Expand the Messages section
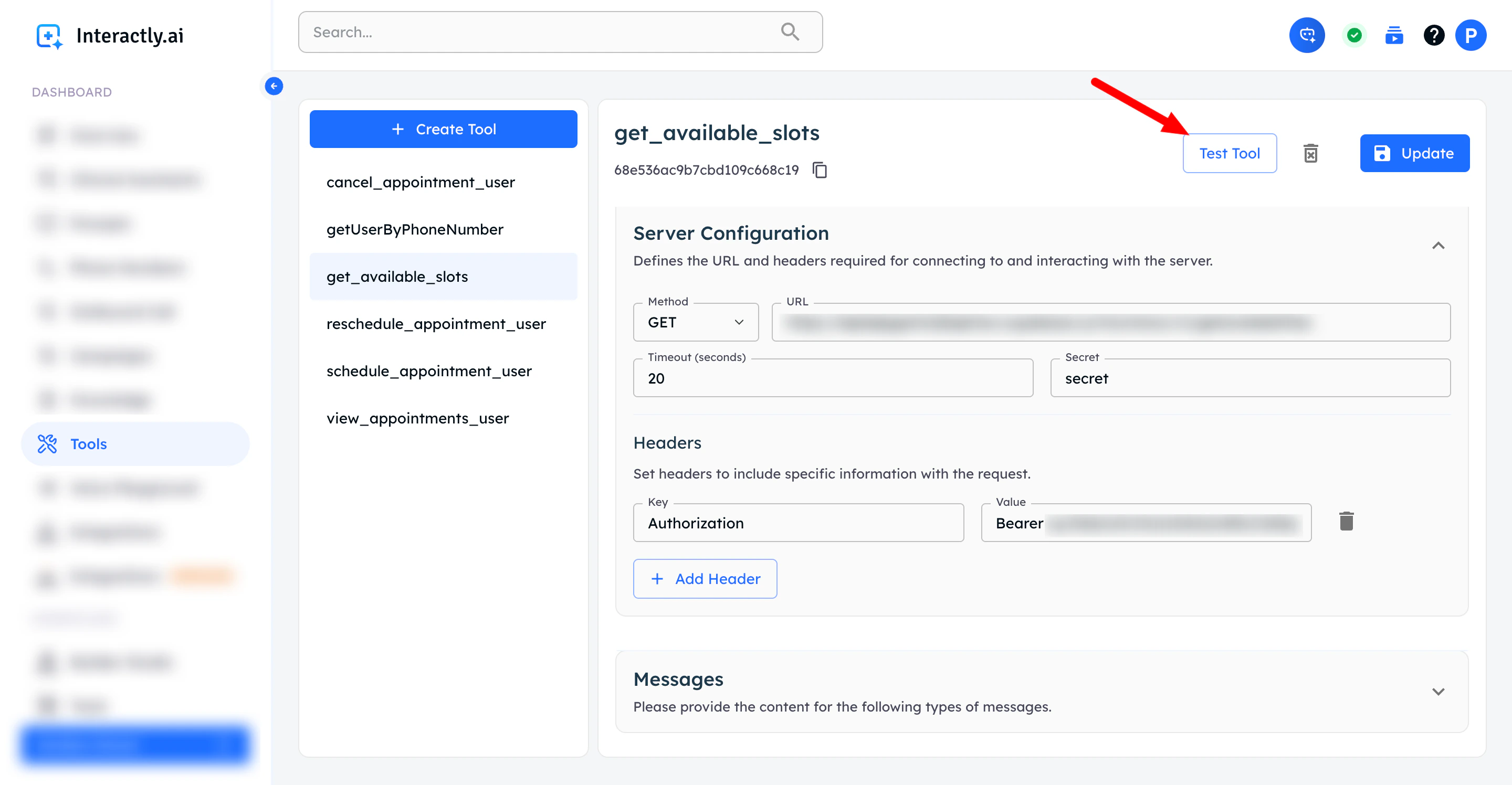The width and height of the screenshot is (1512, 785). coord(1437,691)
